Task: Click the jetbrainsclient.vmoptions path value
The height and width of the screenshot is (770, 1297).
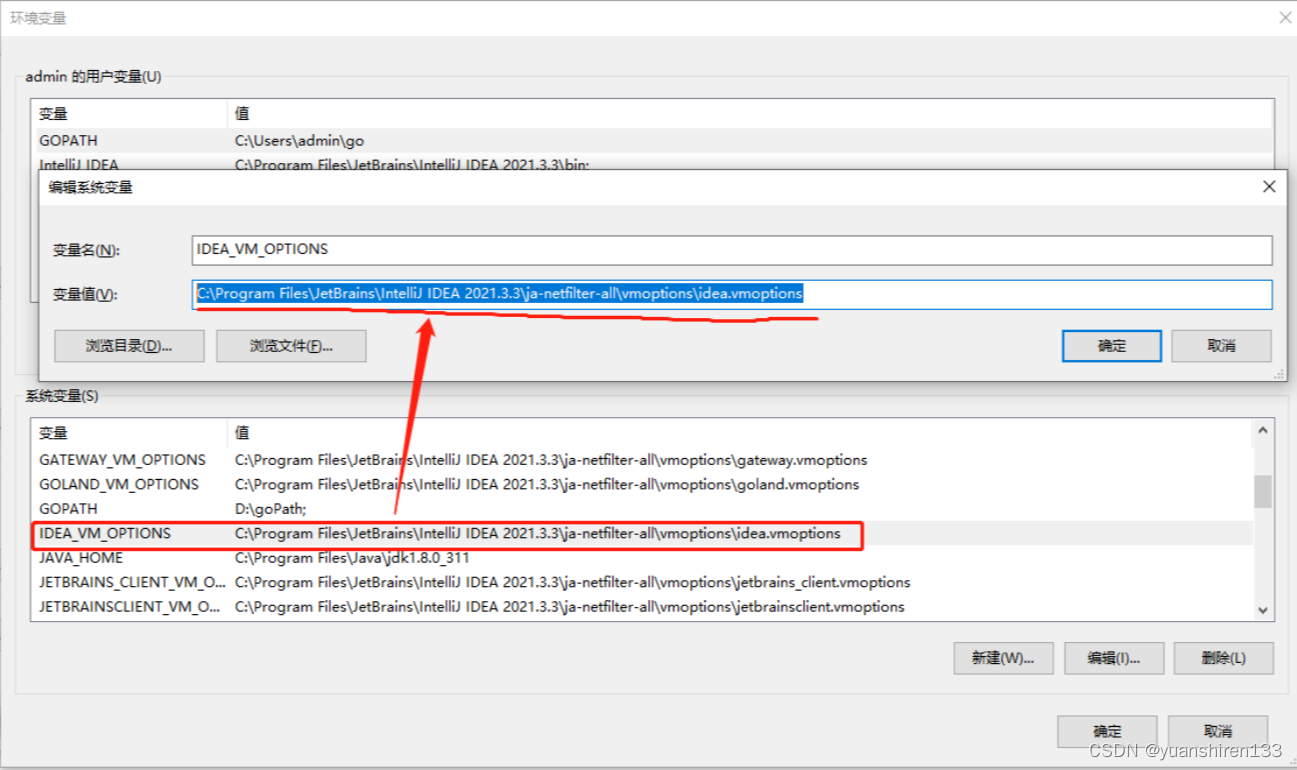Action: pyautogui.click(x=569, y=606)
